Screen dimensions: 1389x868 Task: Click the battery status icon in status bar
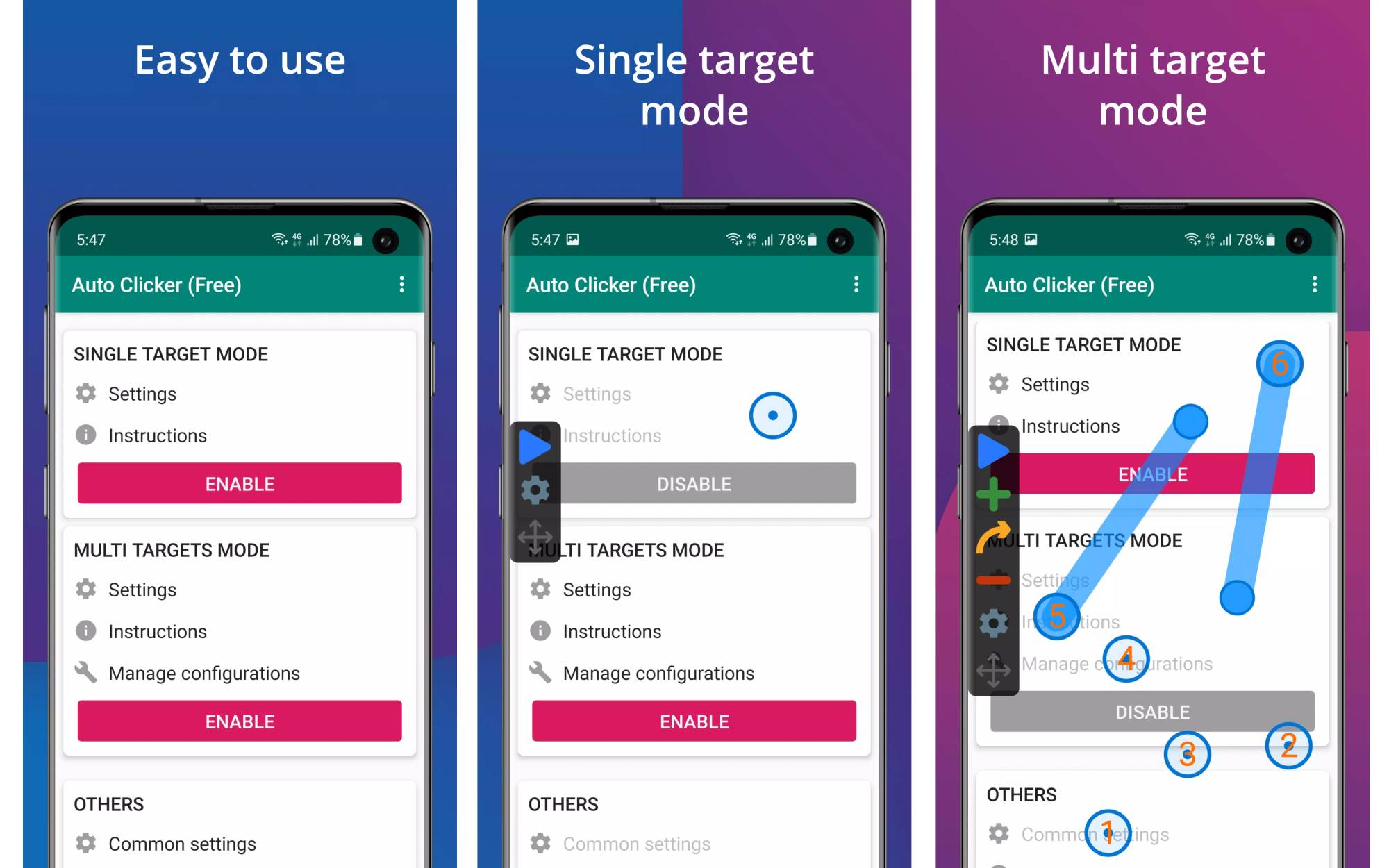pos(1283,240)
